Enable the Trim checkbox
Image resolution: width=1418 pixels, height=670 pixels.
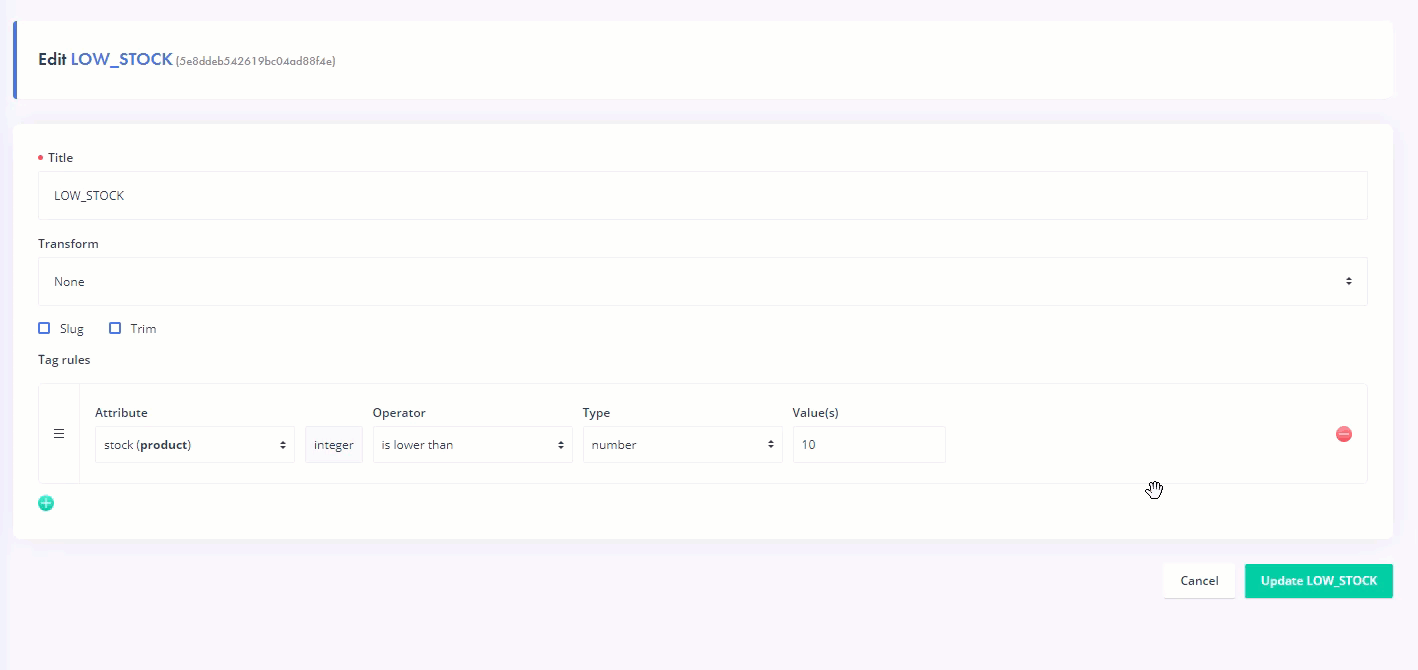(x=115, y=328)
